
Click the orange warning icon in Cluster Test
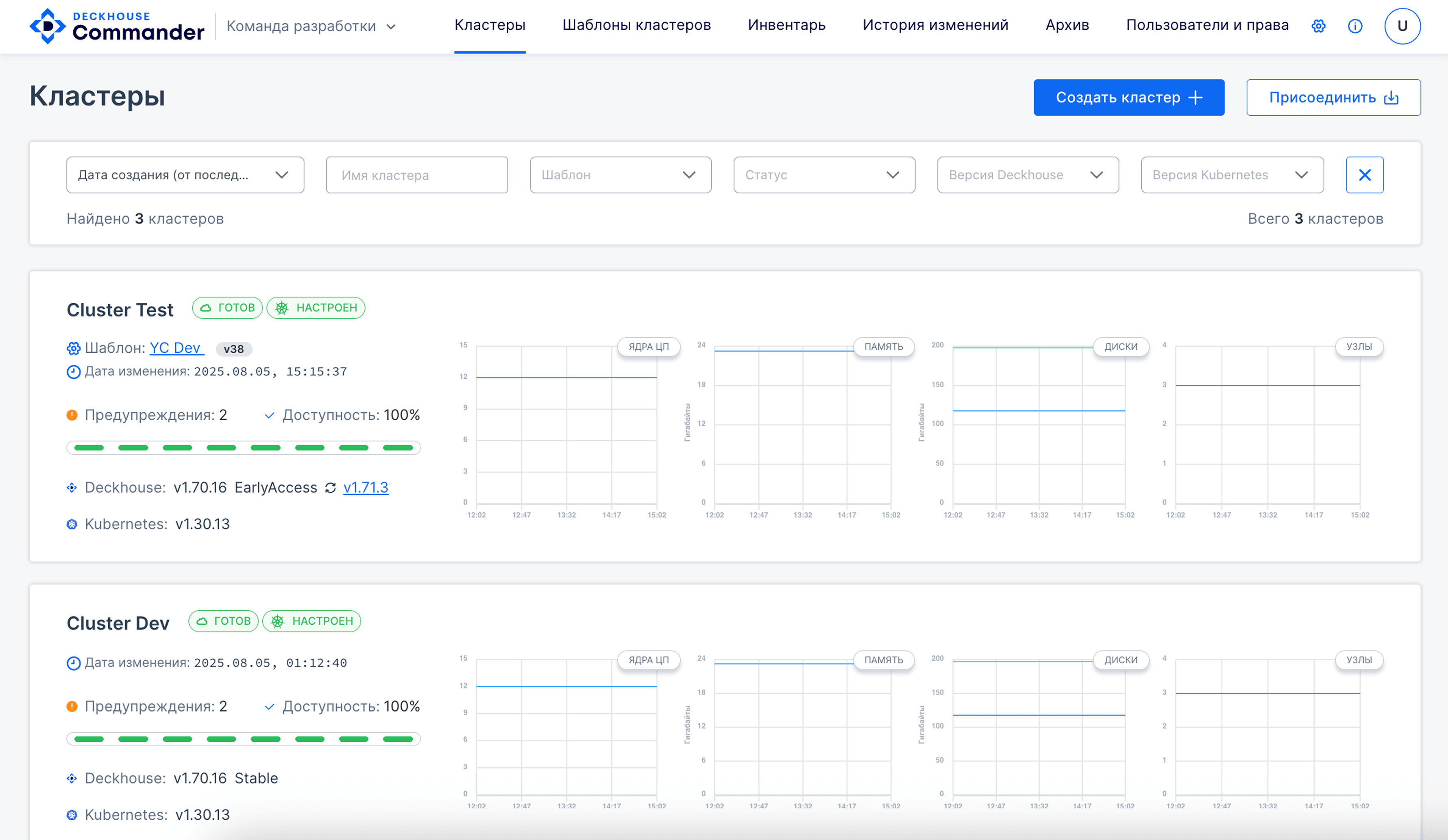pyautogui.click(x=72, y=415)
